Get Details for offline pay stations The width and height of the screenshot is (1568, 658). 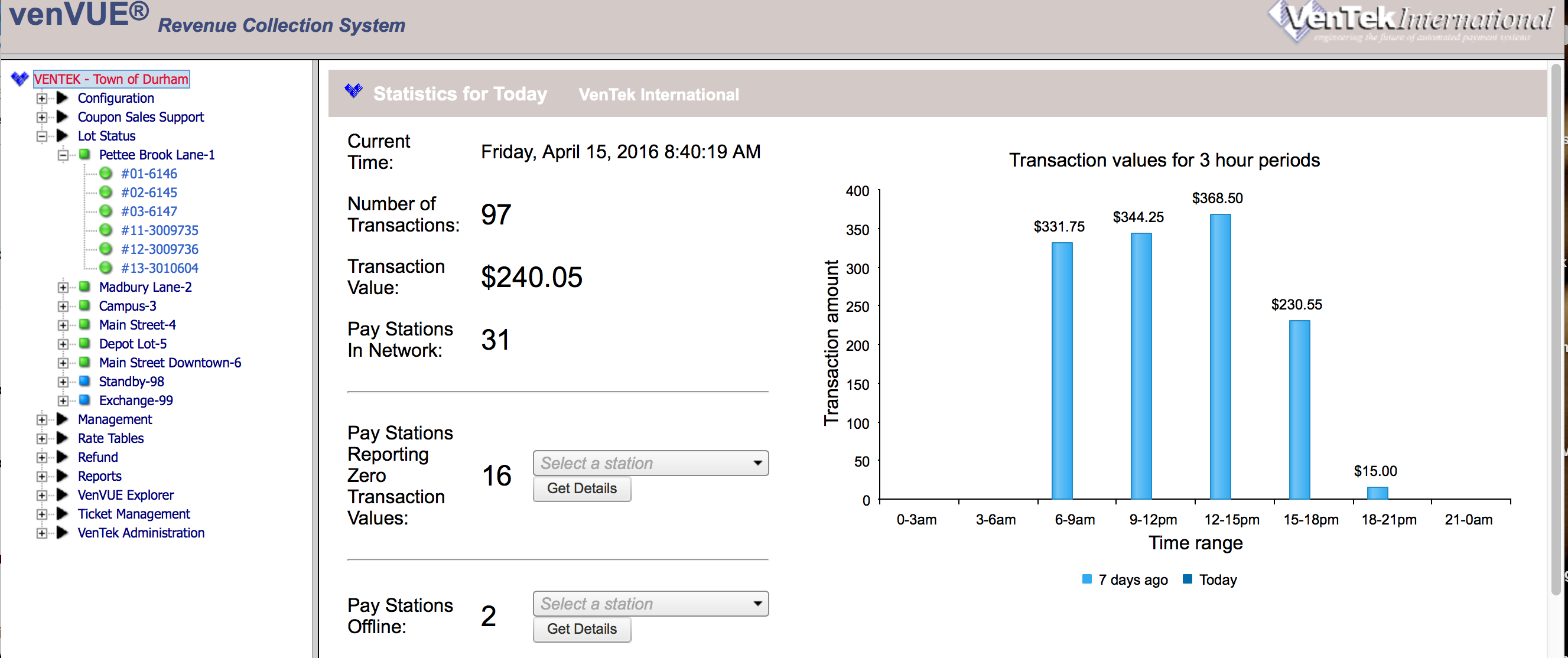[x=582, y=629]
